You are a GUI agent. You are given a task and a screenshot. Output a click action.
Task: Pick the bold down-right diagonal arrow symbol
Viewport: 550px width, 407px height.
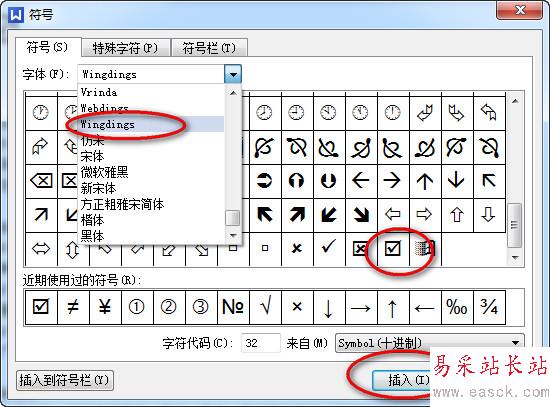point(361,215)
